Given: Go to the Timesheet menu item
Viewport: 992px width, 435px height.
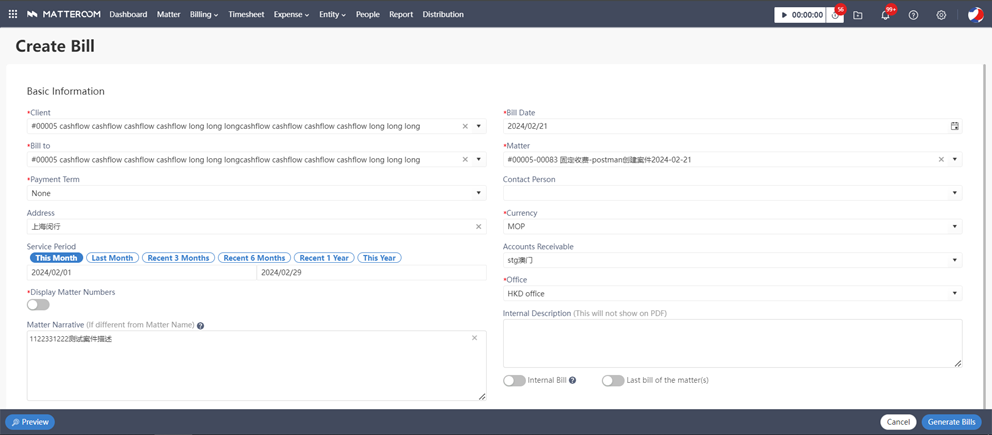Looking at the screenshot, I should (245, 15).
